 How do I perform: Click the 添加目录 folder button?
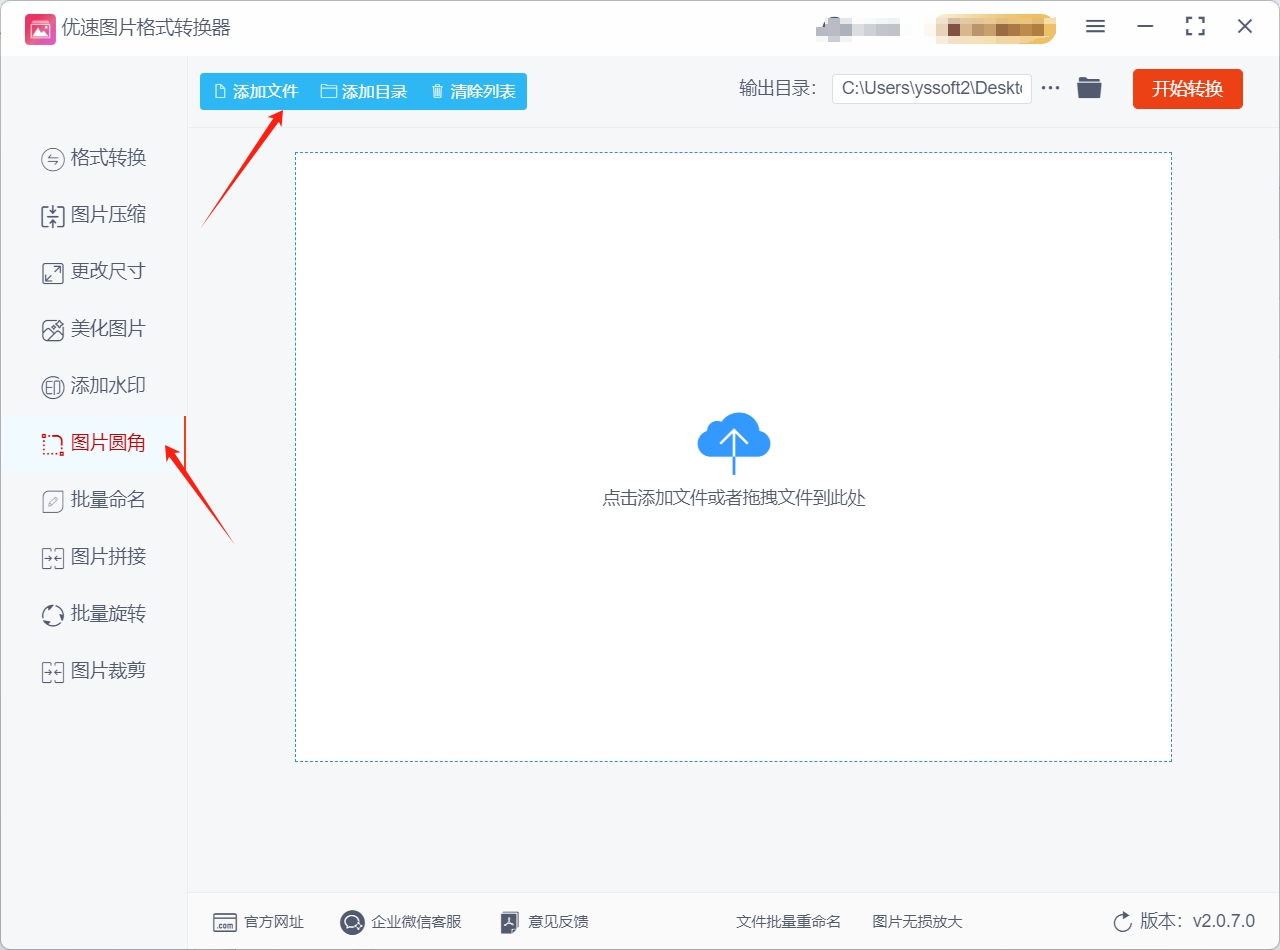364,92
